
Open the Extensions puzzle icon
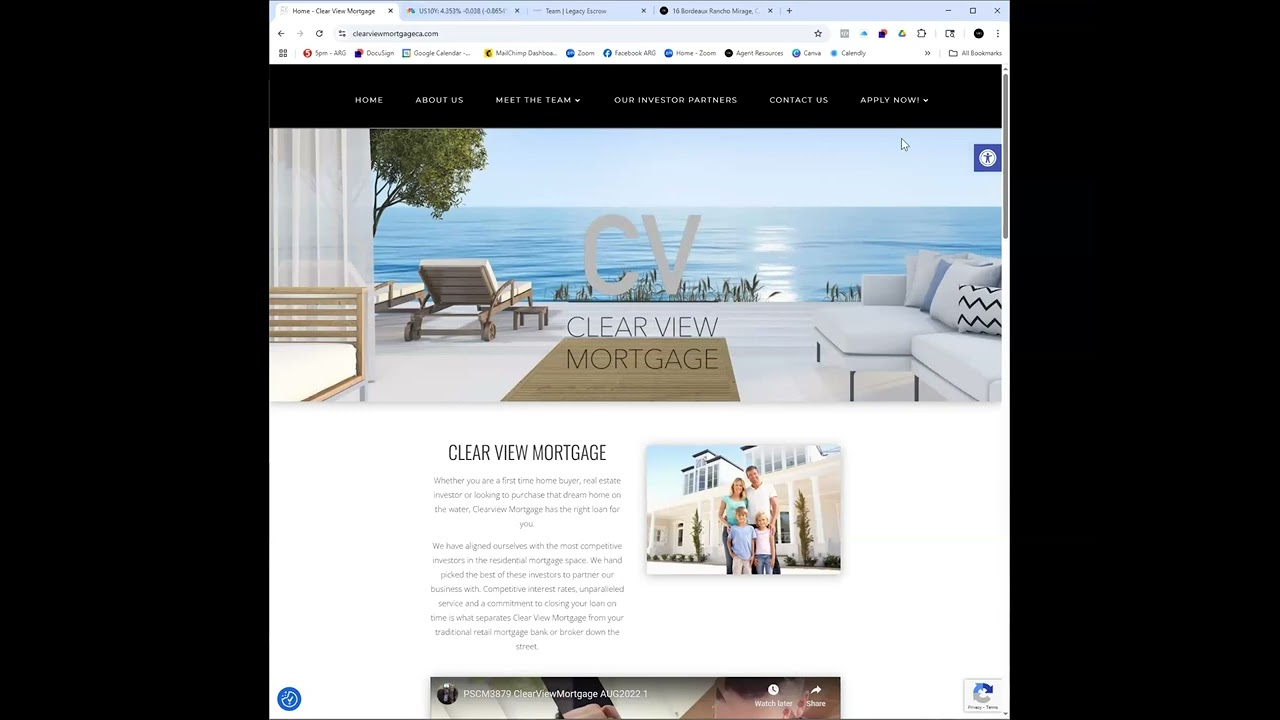point(921,33)
